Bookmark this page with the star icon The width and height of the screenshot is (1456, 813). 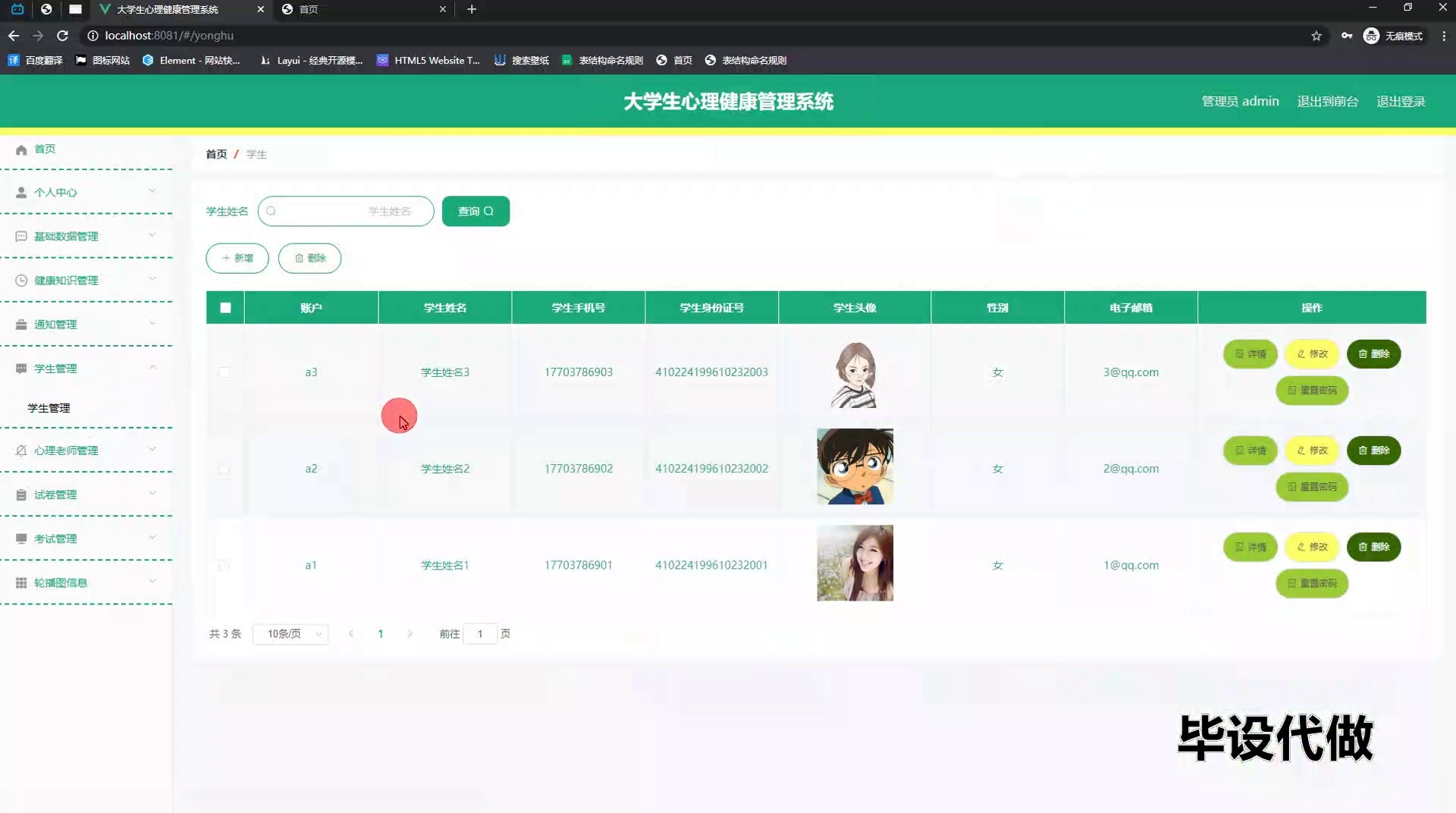tap(1316, 36)
